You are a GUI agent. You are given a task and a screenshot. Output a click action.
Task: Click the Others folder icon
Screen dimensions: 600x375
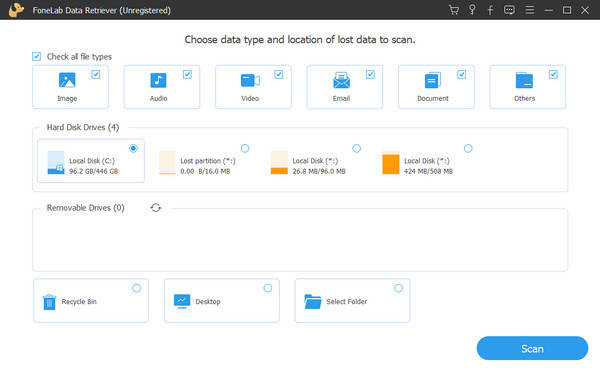pyautogui.click(x=524, y=80)
